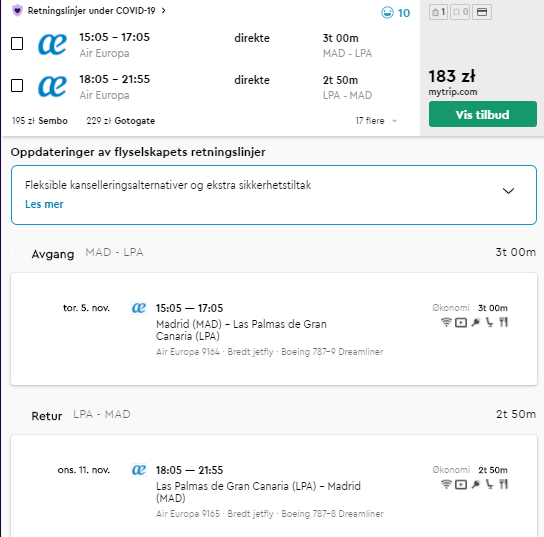Click the smiley rating icon showing 10
This screenshot has width=544, height=537.
click(x=387, y=13)
